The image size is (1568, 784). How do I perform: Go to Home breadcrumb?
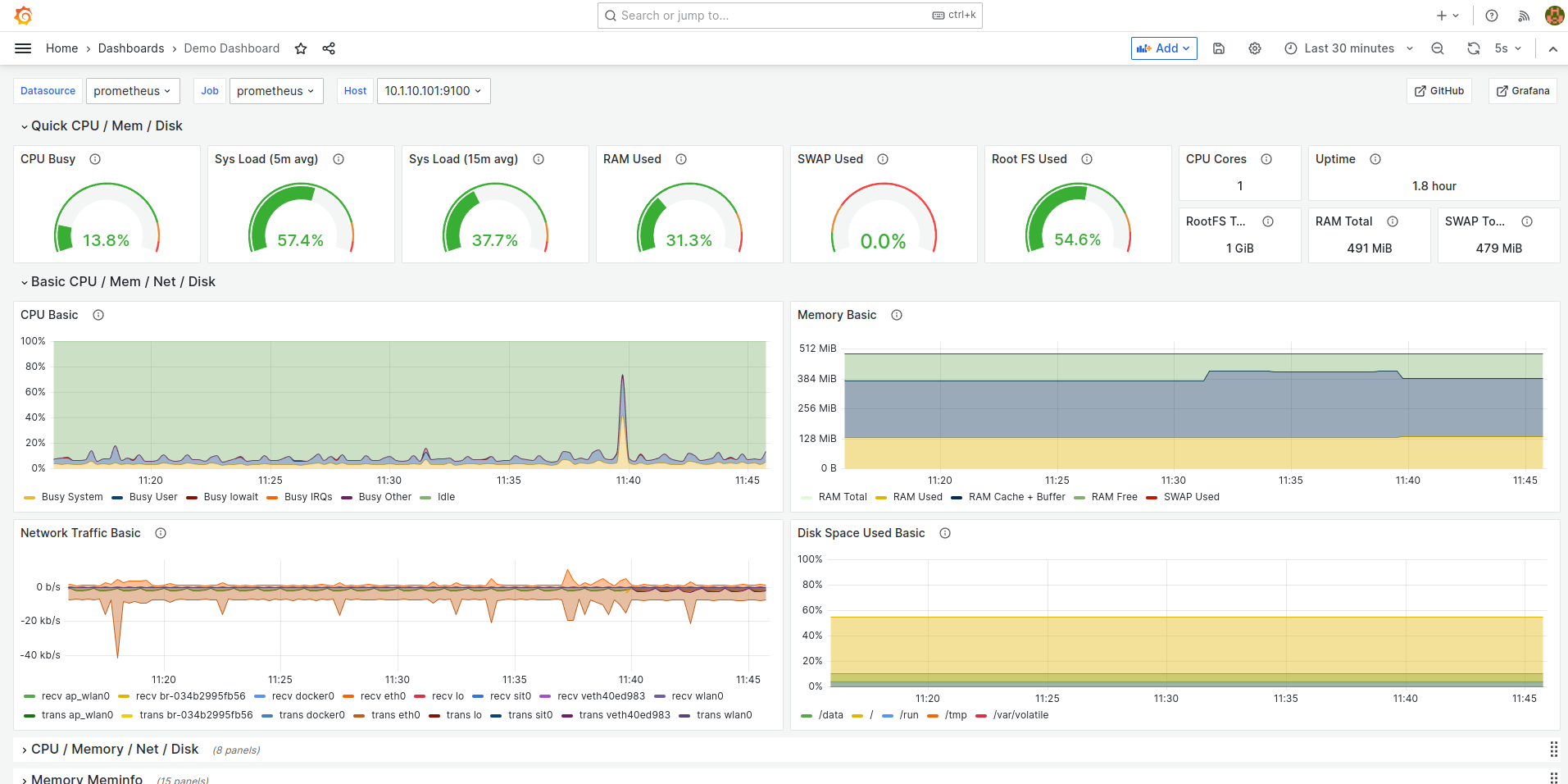coord(61,48)
